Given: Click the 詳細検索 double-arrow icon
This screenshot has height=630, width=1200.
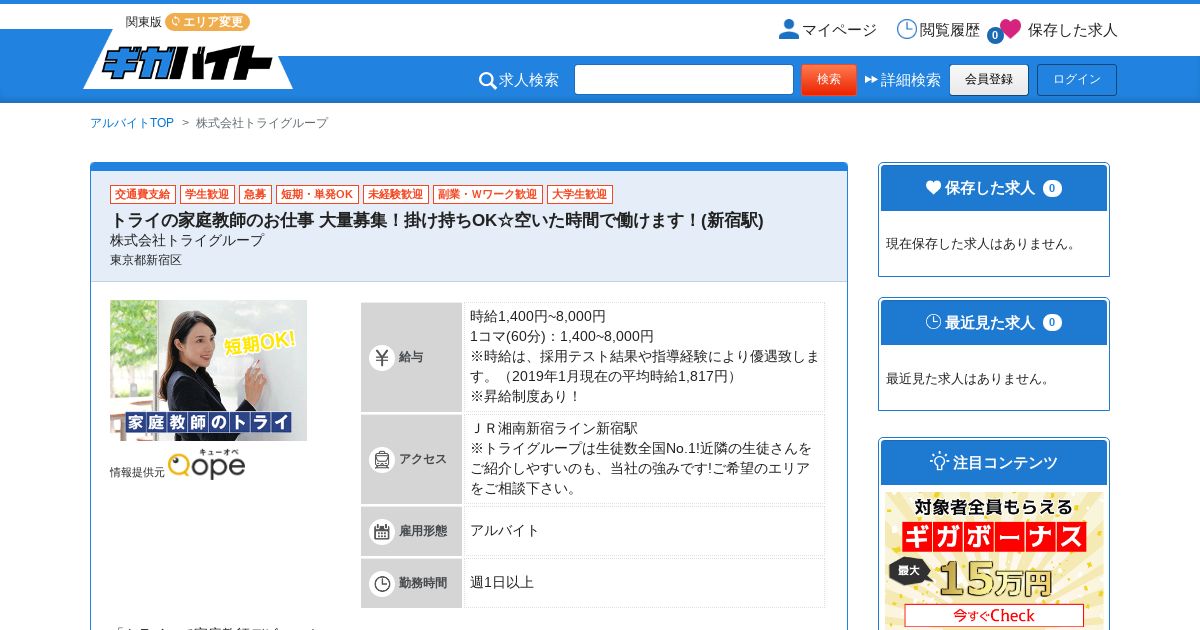Looking at the screenshot, I should coord(871,80).
